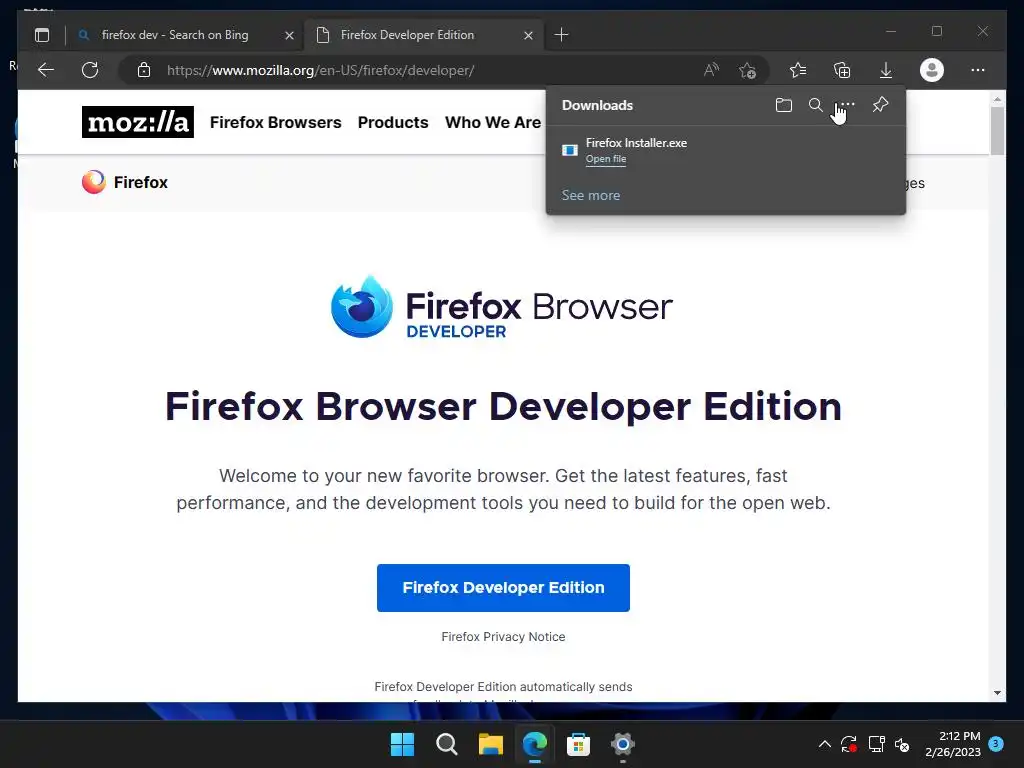Click the scrollbar down arrow
1024x768 pixels.
coord(997,693)
